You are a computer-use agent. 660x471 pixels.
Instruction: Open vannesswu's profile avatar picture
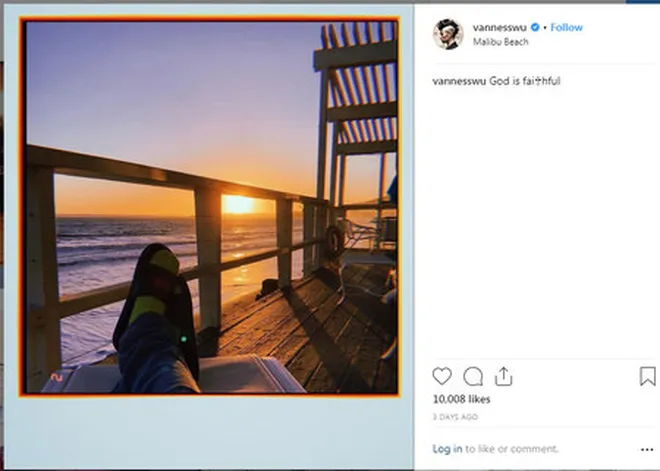[x=448, y=34]
